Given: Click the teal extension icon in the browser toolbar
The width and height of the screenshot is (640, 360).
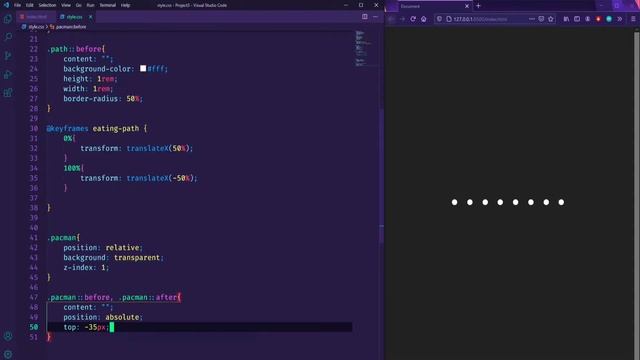Looking at the screenshot, I should click(x=609, y=19).
